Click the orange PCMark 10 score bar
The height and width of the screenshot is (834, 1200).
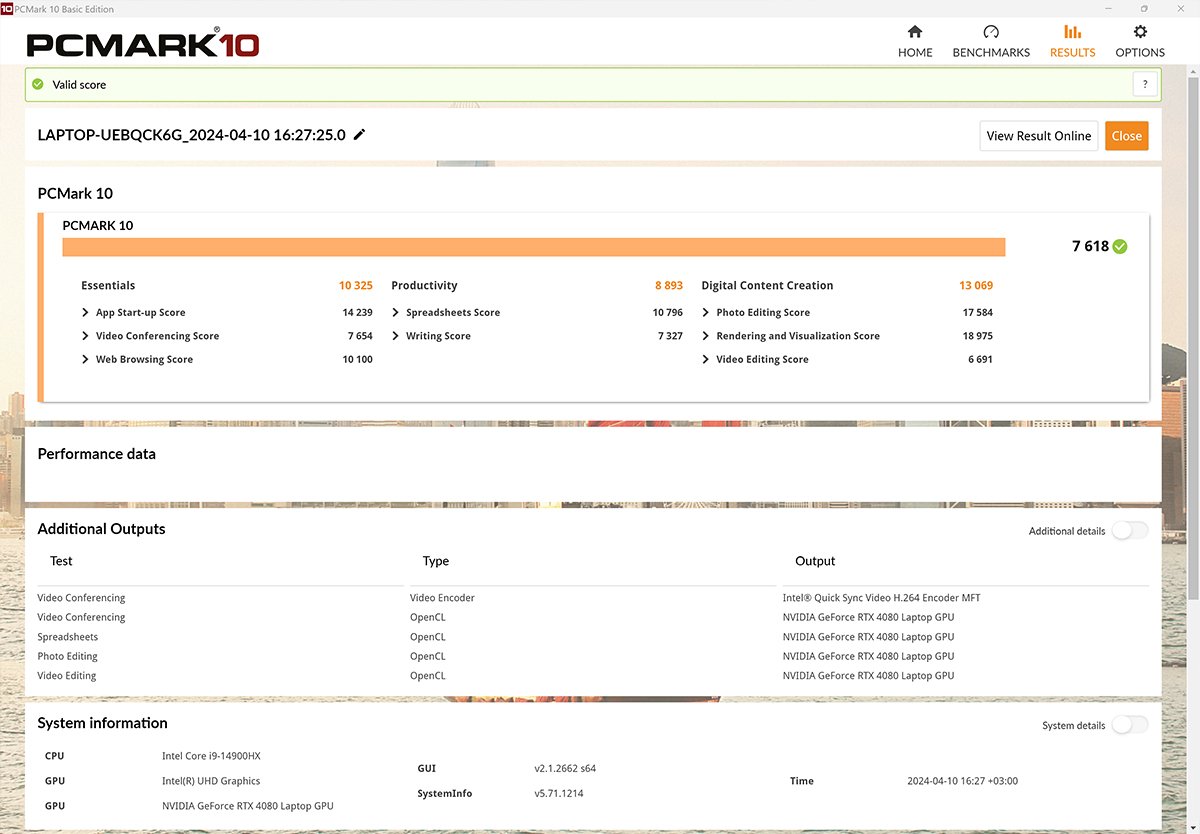[533, 247]
